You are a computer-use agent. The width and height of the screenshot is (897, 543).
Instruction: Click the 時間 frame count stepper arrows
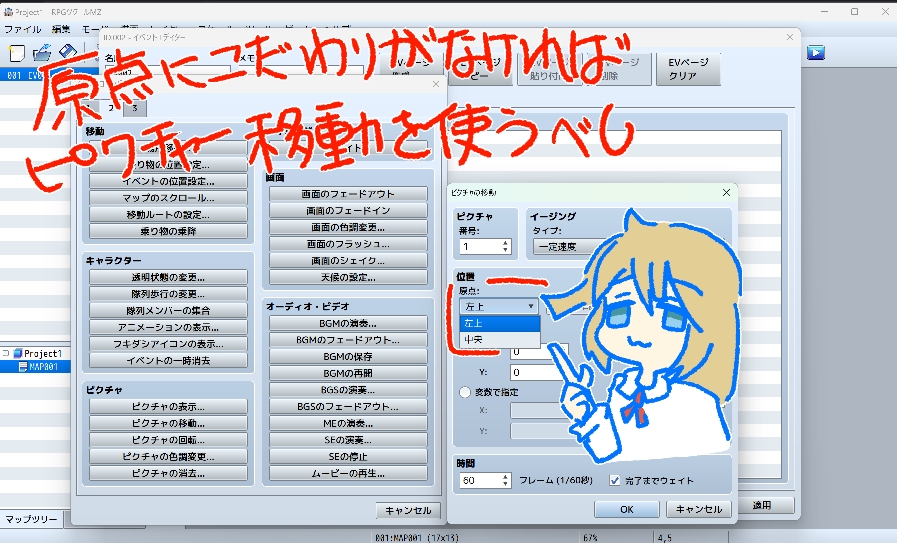[505, 481]
